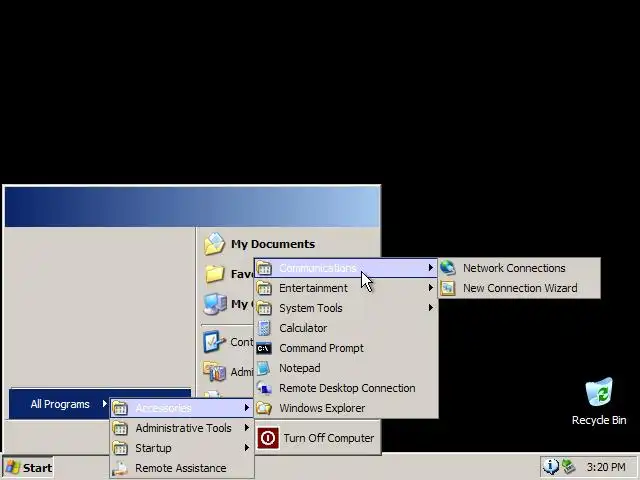Click the Calculator icon

coord(264,328)
